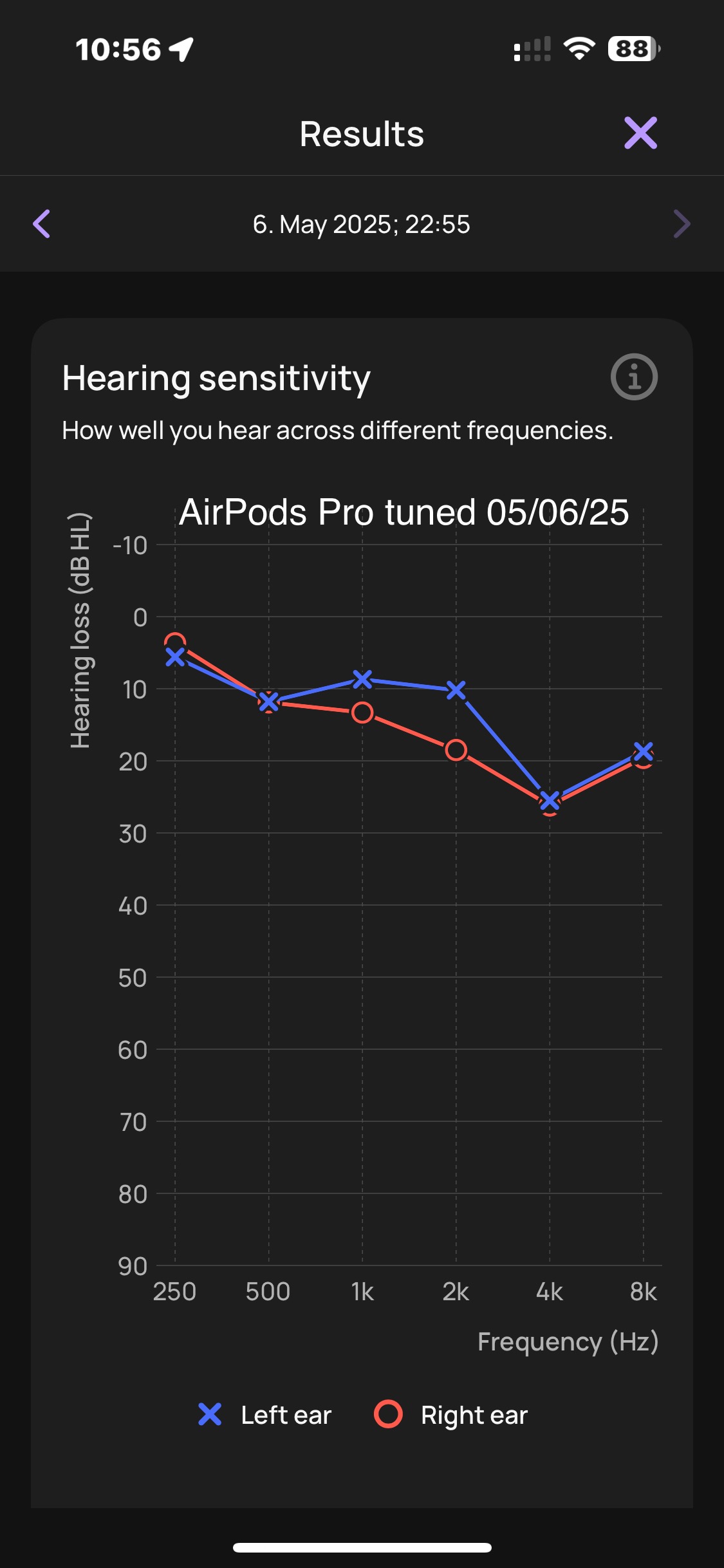Tap the AirPods Pro tuned 05/06/25 chart title

pyautogui.click(x=404, y=512)
